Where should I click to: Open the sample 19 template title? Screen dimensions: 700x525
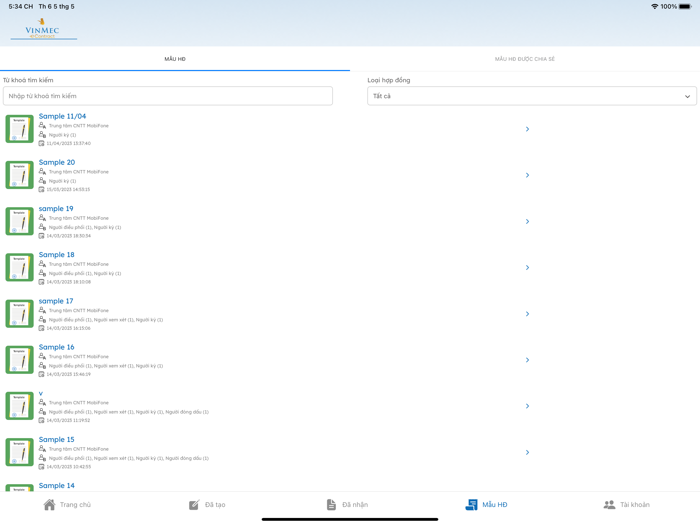click(x=56, y=208)
